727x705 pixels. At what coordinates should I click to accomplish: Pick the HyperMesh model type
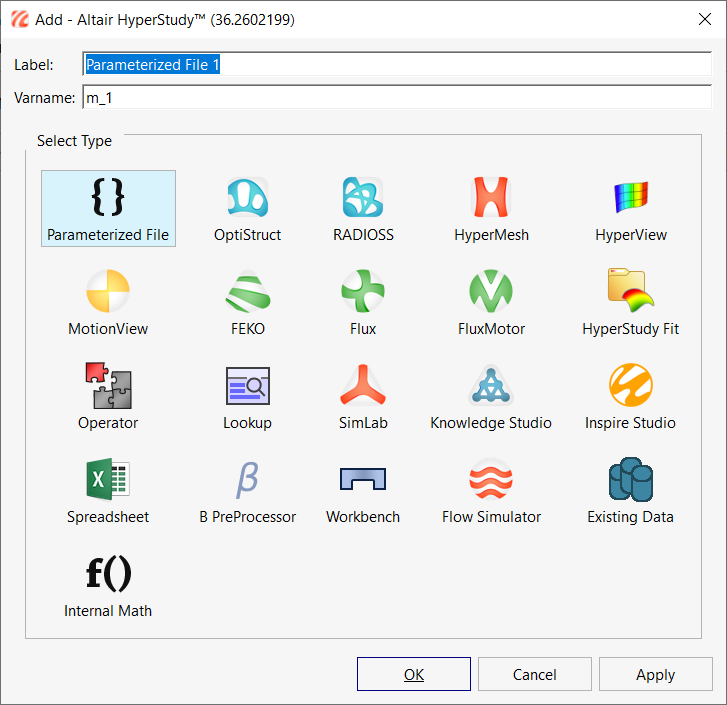click(x=491, y=199)
